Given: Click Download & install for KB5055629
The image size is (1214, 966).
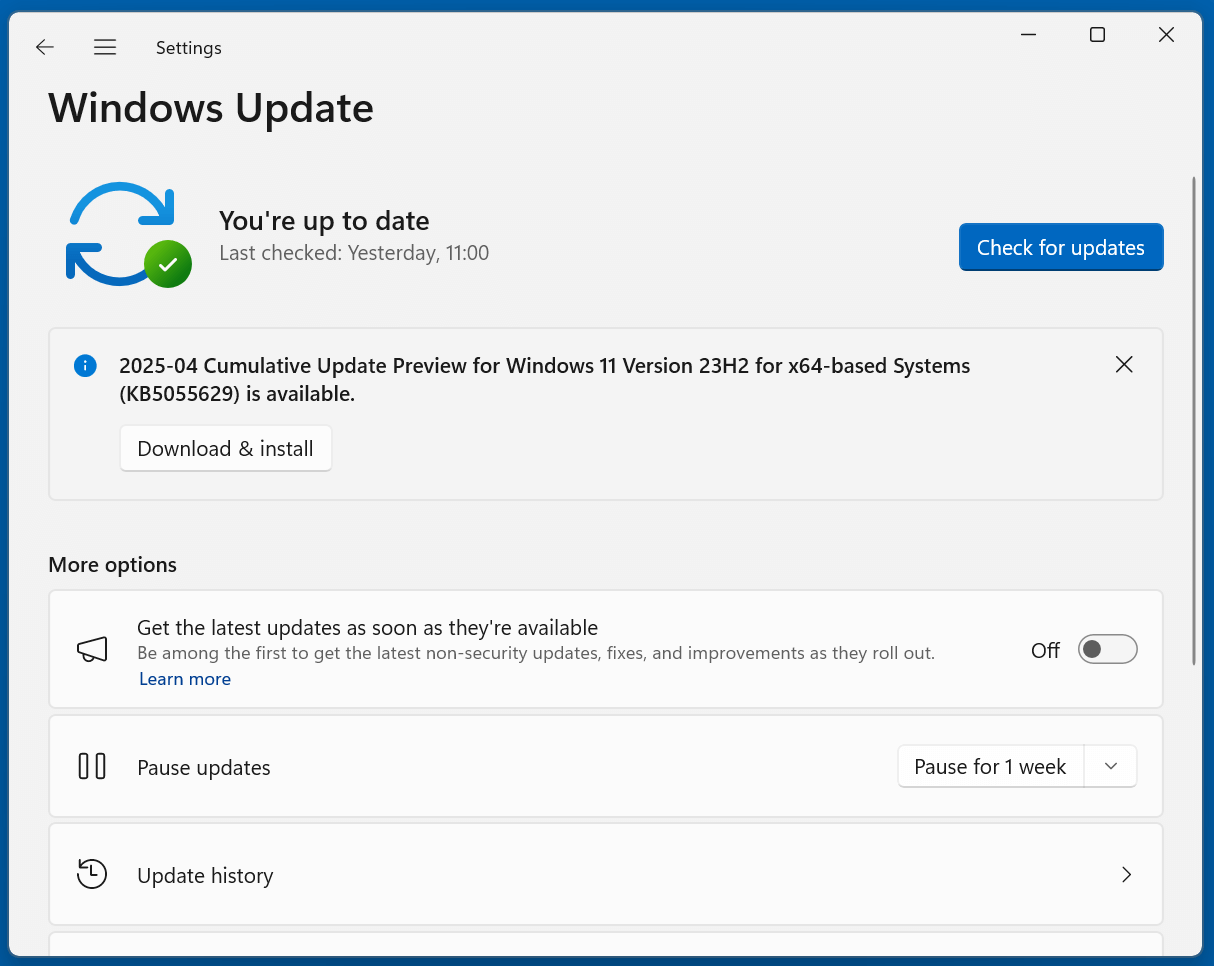Looking at the screenshot, I should [225, 448].
